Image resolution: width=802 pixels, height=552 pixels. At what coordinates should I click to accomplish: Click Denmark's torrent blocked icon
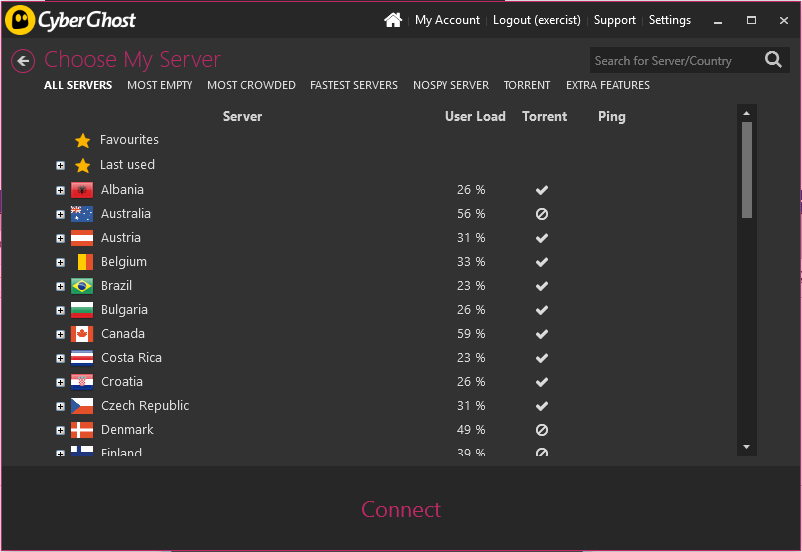542,430
